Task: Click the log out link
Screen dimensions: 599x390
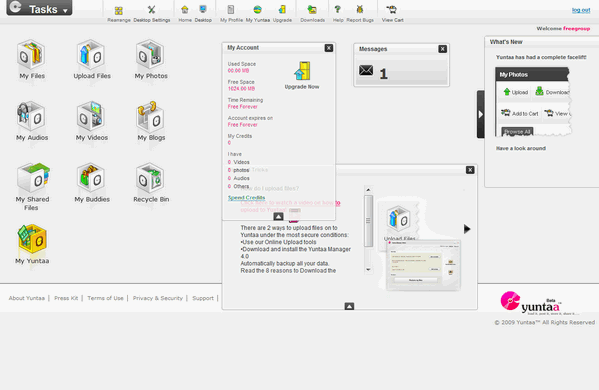Action: coord(581,10)
